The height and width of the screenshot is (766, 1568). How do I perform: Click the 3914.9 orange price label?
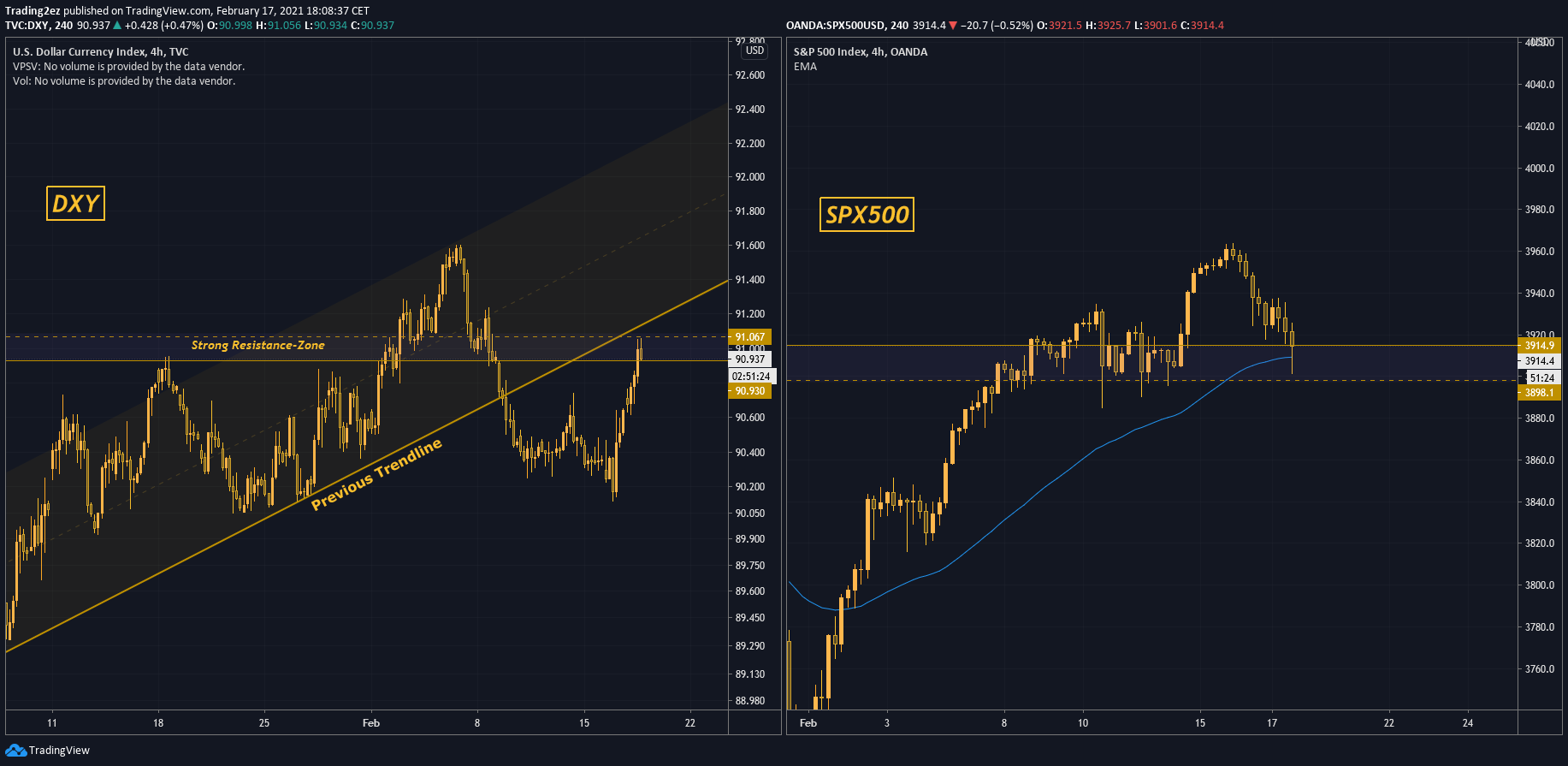pos(1540,346)
